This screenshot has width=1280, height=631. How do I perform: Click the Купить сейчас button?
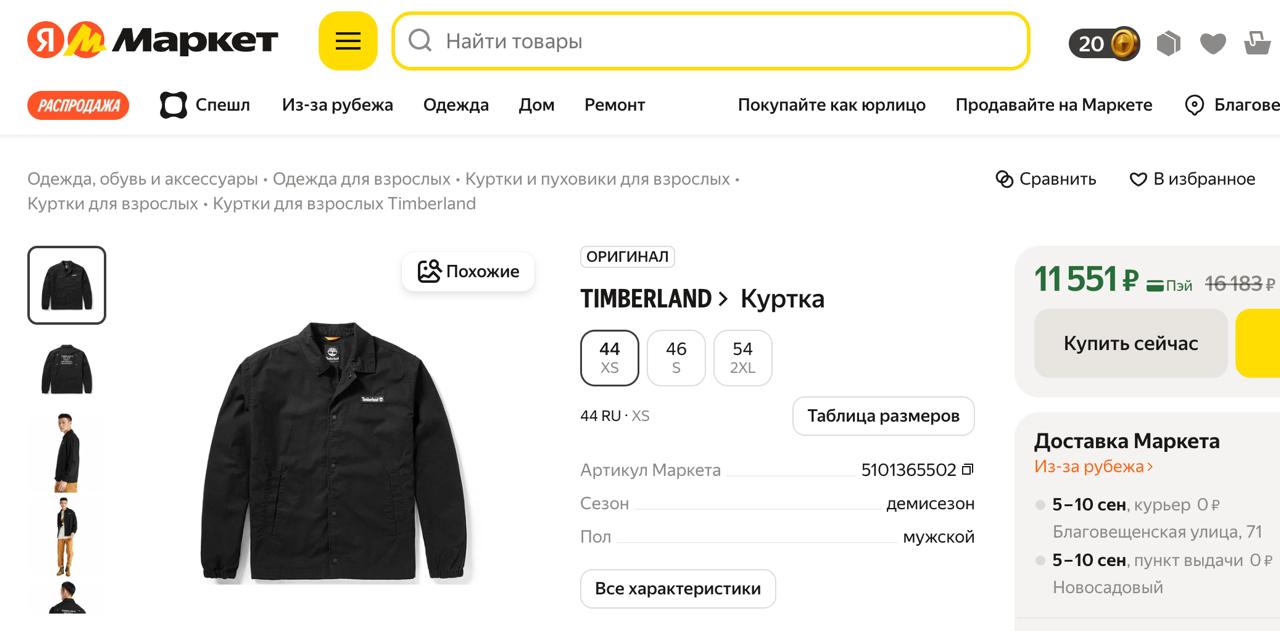pyautogui.click(x=1131, y=343)
